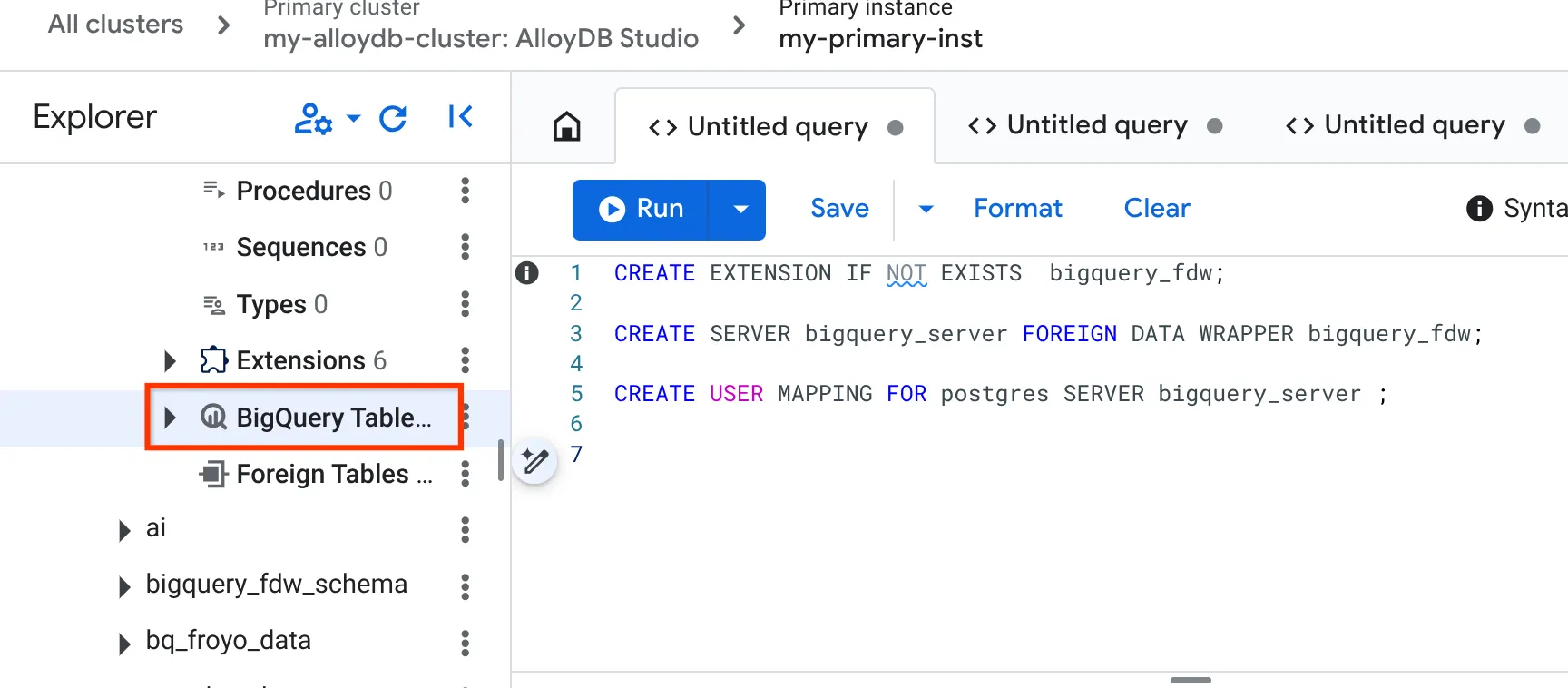Select the Procedures tree item

click(x=314, y=191)
